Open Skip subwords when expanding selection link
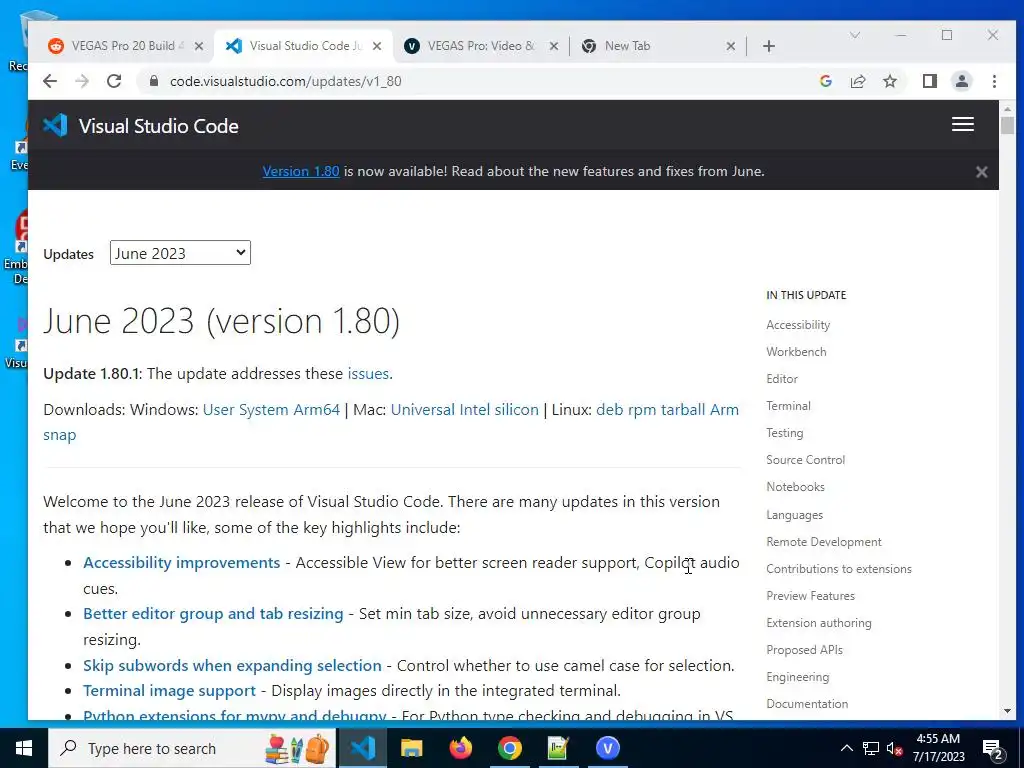Viewport: 1024px width, 768px height. tap(232, 665)
